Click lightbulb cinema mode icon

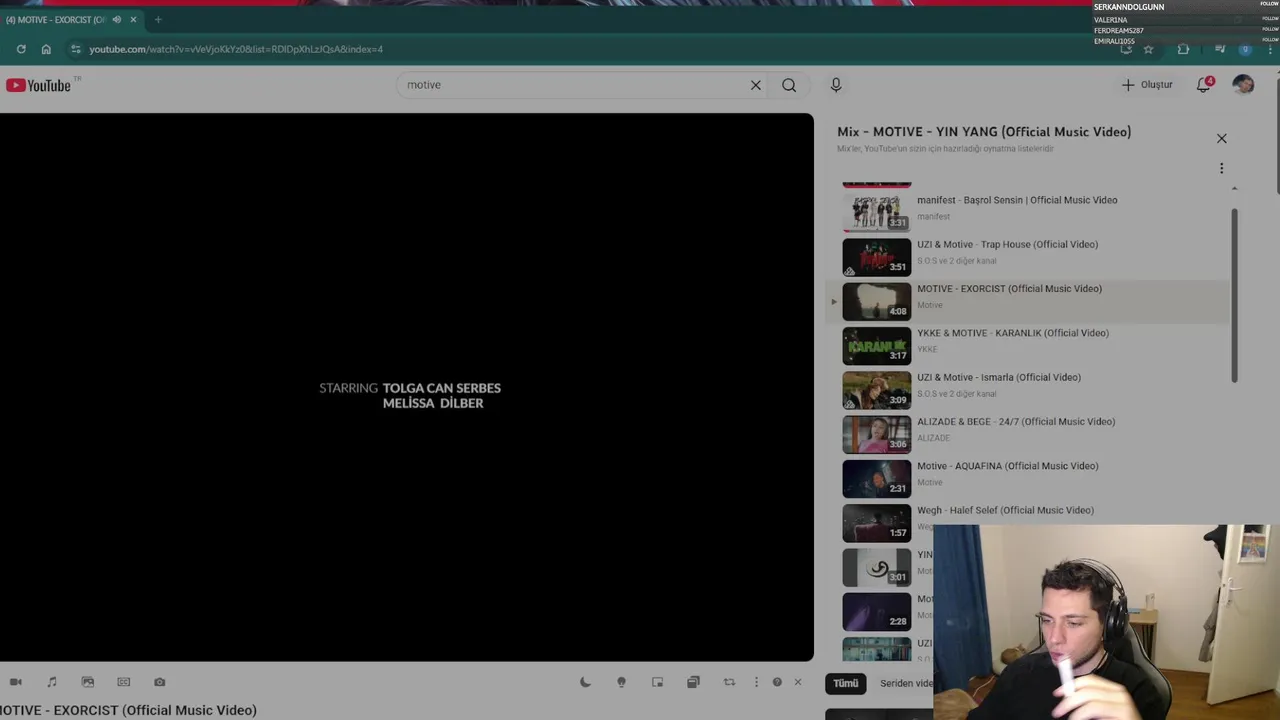pyautogui.click(x=621, y=682)
